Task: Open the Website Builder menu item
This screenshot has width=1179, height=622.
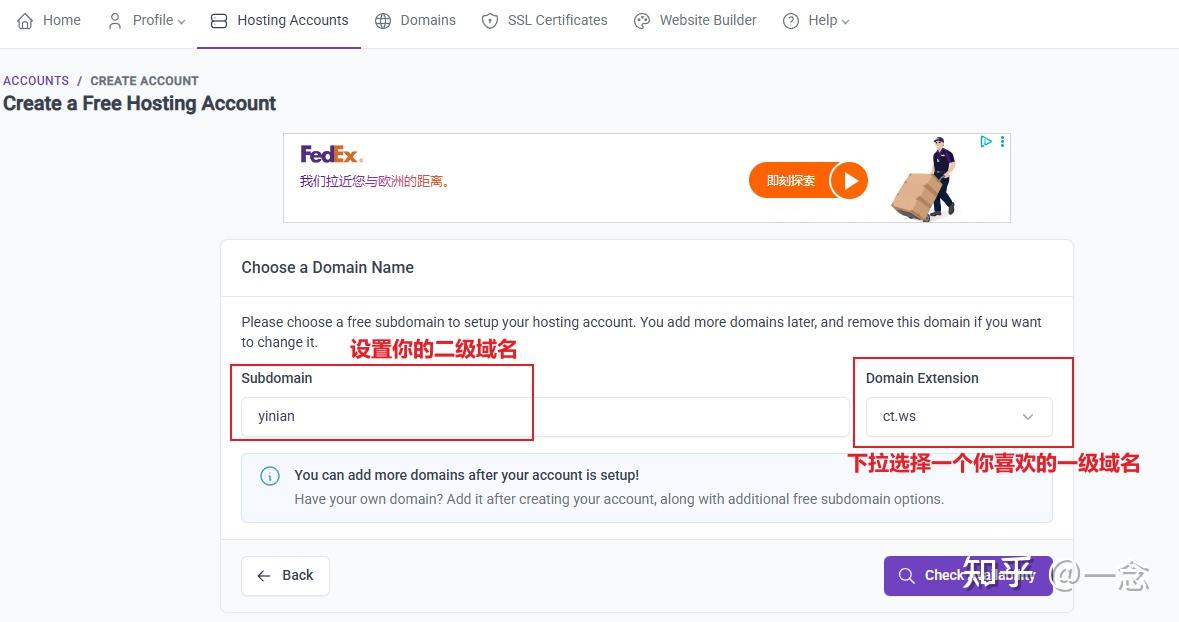Action: coord(707,21)
